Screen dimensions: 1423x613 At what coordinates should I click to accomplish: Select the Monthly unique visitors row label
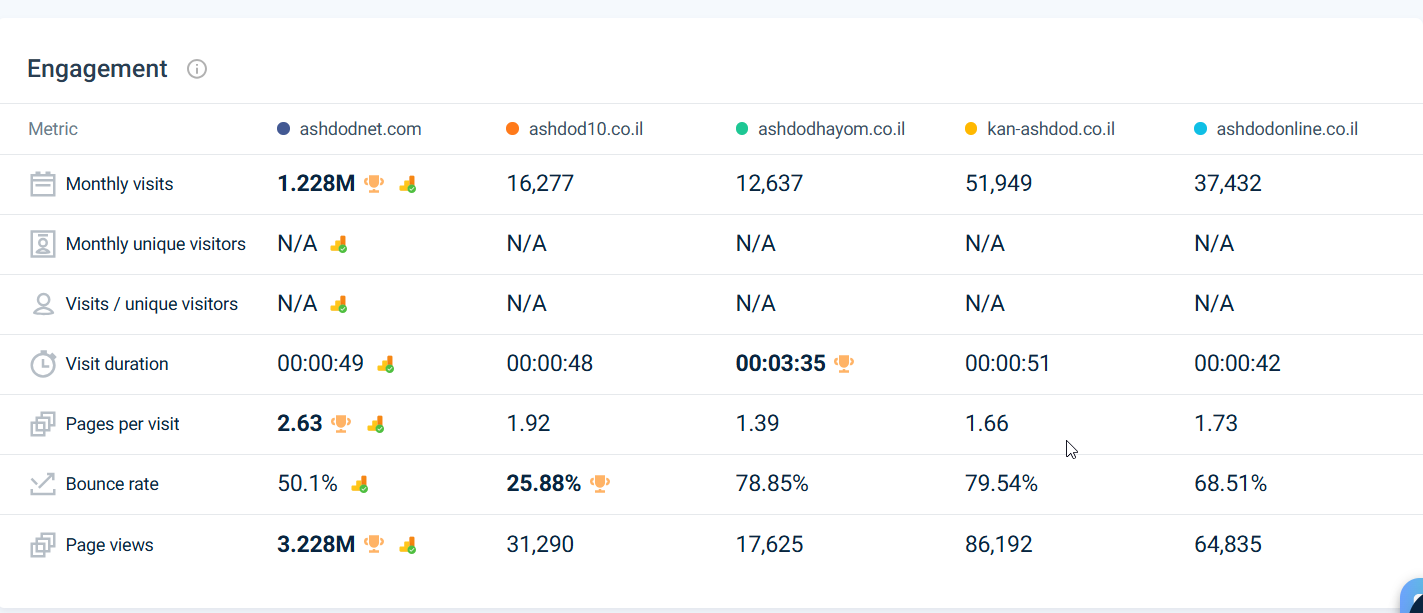click(x=155, y=244)
